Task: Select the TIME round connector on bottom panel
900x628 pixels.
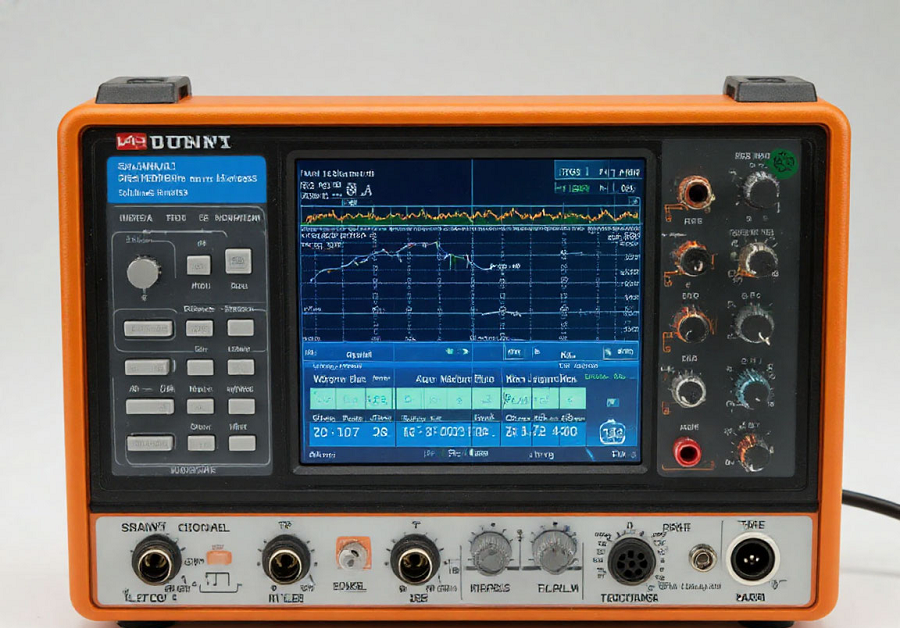Action: coord(752,556)
